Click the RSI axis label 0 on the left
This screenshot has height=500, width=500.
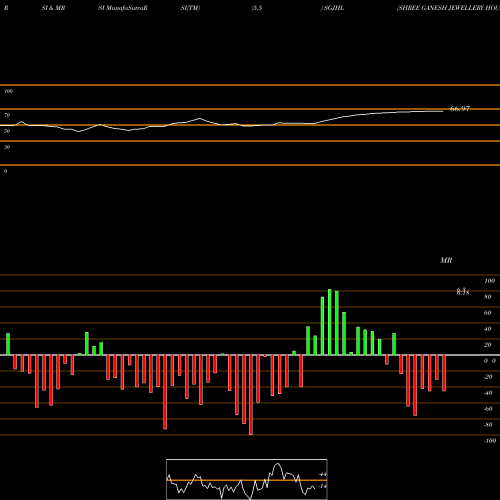point(5,171)
